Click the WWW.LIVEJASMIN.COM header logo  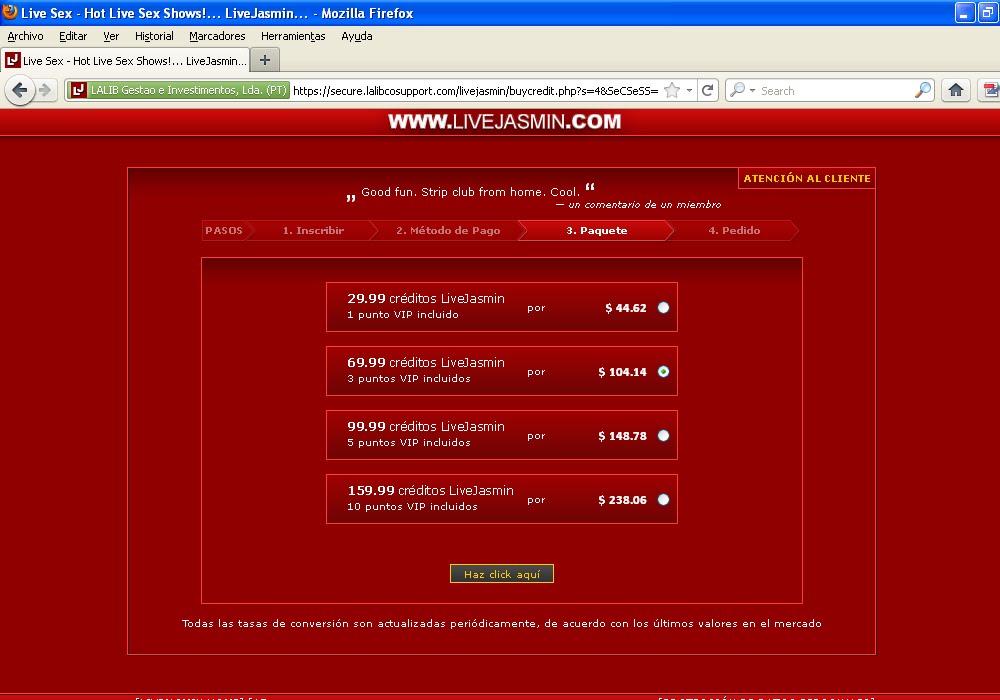pos(504,121)
